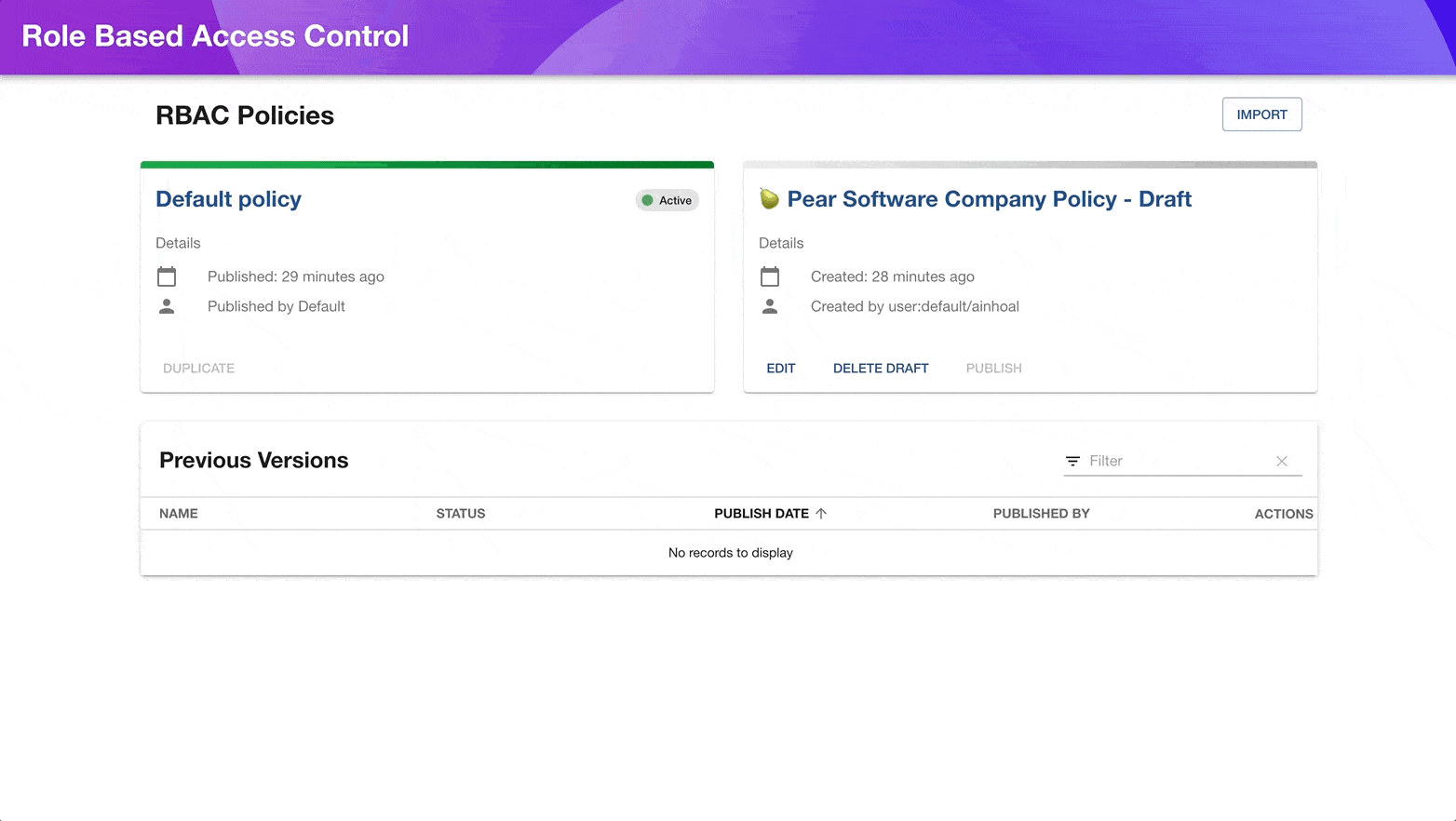The height and width of the screenshot is (821, 1456).
Task: Open the Default policy details
Action: pyautogui.click(x=228, y=198)
